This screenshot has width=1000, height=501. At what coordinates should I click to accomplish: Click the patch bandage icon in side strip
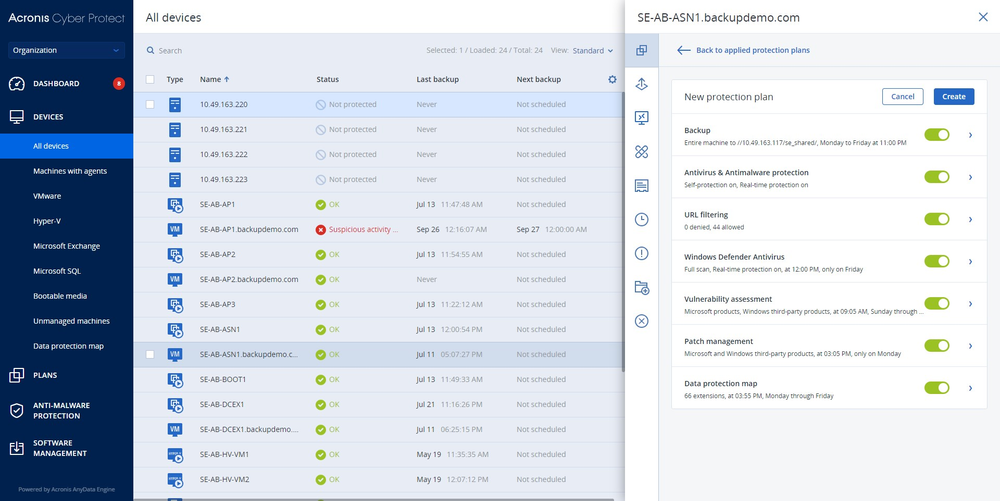coord(642,152)
